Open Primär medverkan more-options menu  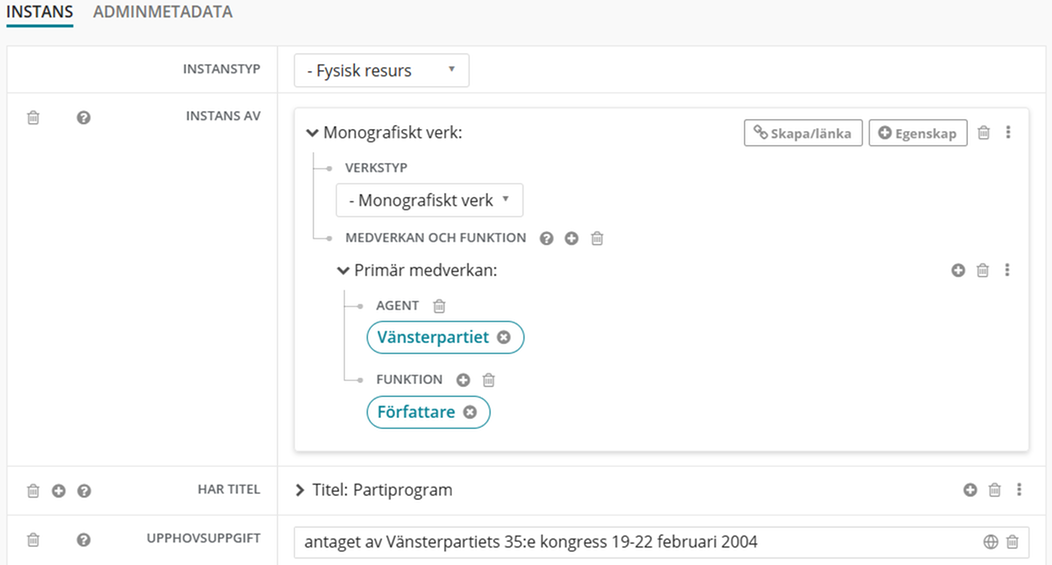point(1007,270)
